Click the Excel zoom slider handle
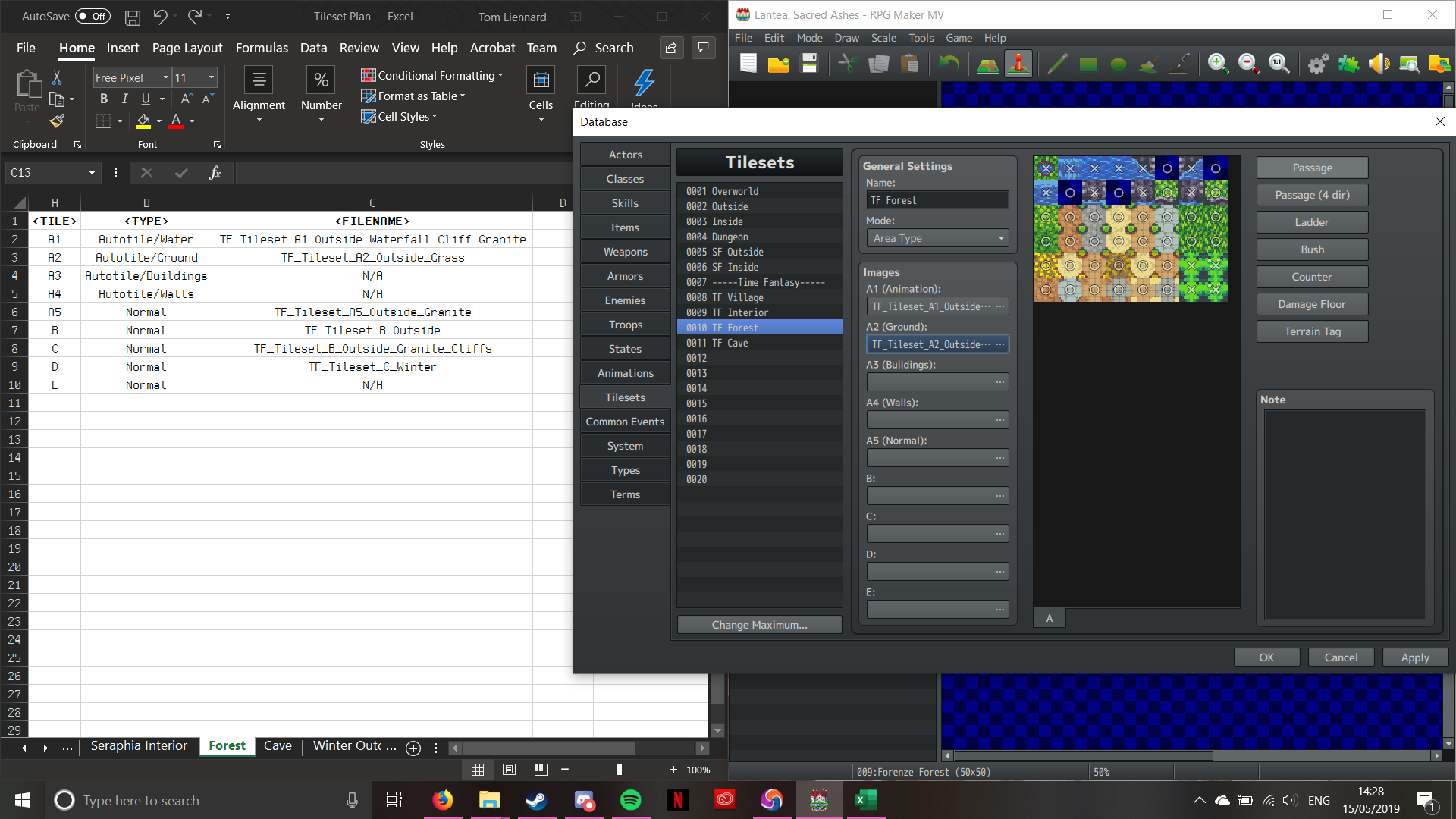The image size is (1456, 819). tap(620, 770)
